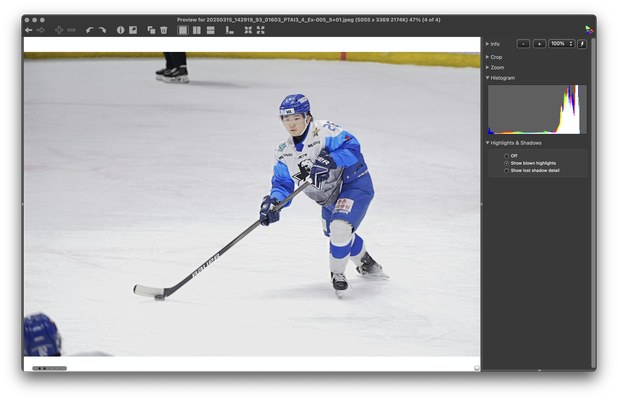Click the dotted indicator bar below image
This screenshot has width=618, height=400.
pos(49,368)
